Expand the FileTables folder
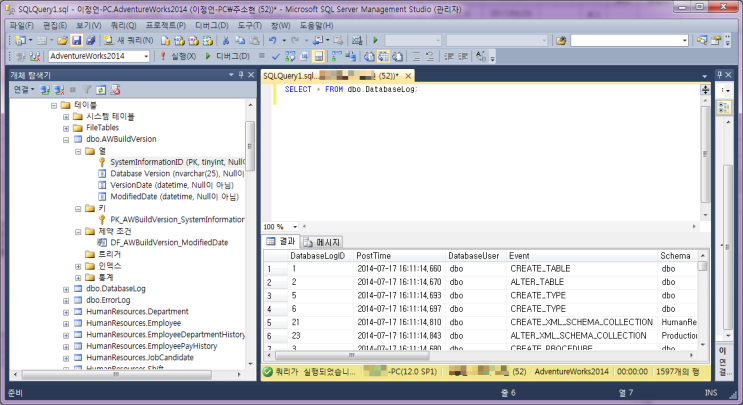This screenshot has width=743, height=405. pyautogui.click(x=66, y=128)
